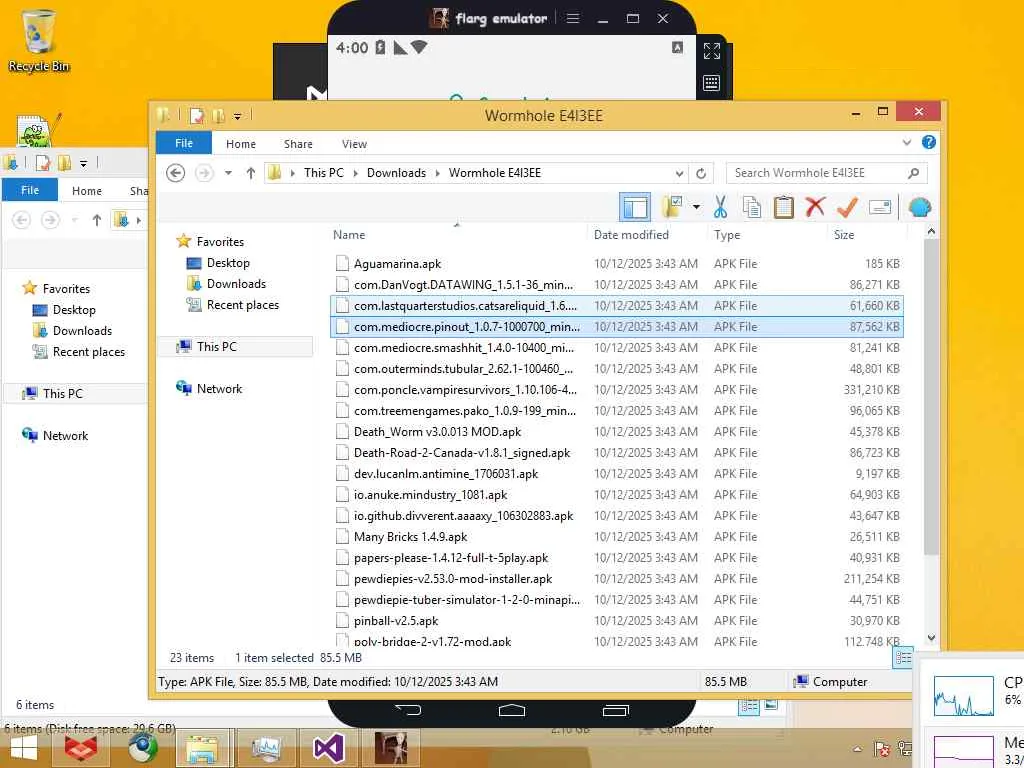Select com.poncle.vampiresurvivors apk file
1024x768 pixels.
tap(616, 389)
